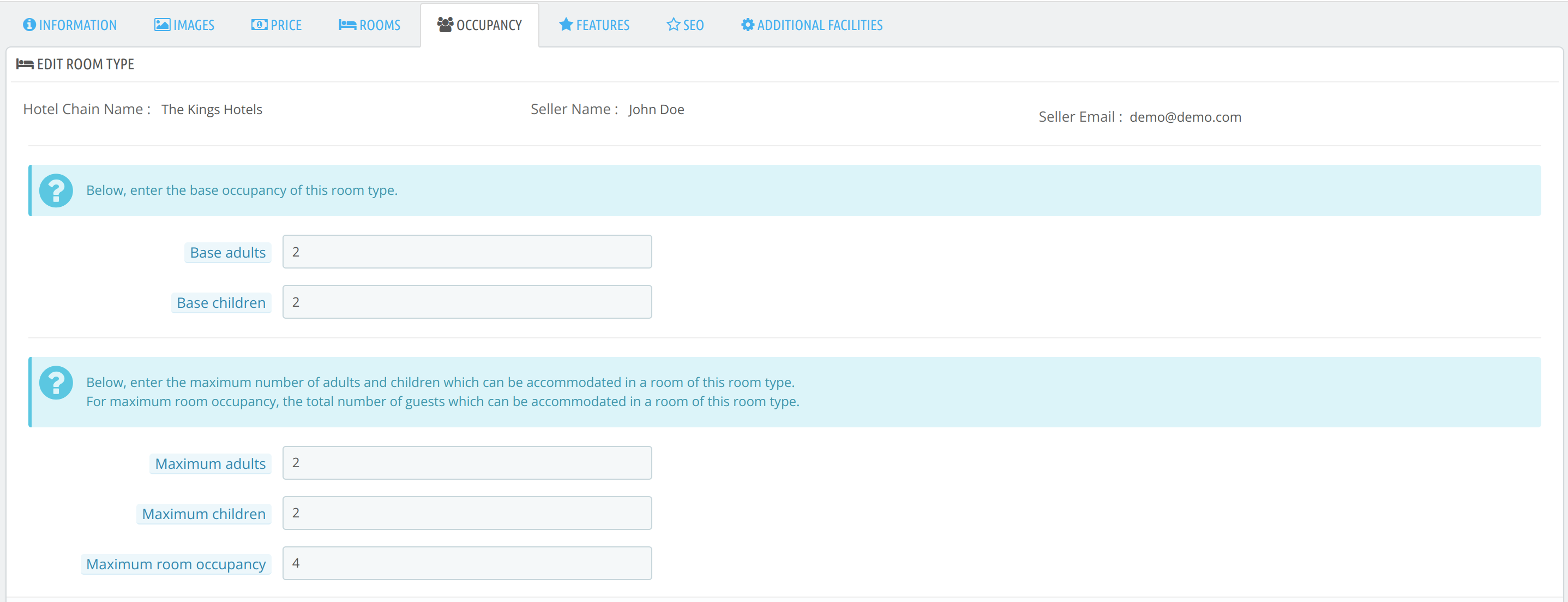Screen dimensions: 1568x602
Task: Click the Maximum room occupancy label
Action: pos(176,564)
